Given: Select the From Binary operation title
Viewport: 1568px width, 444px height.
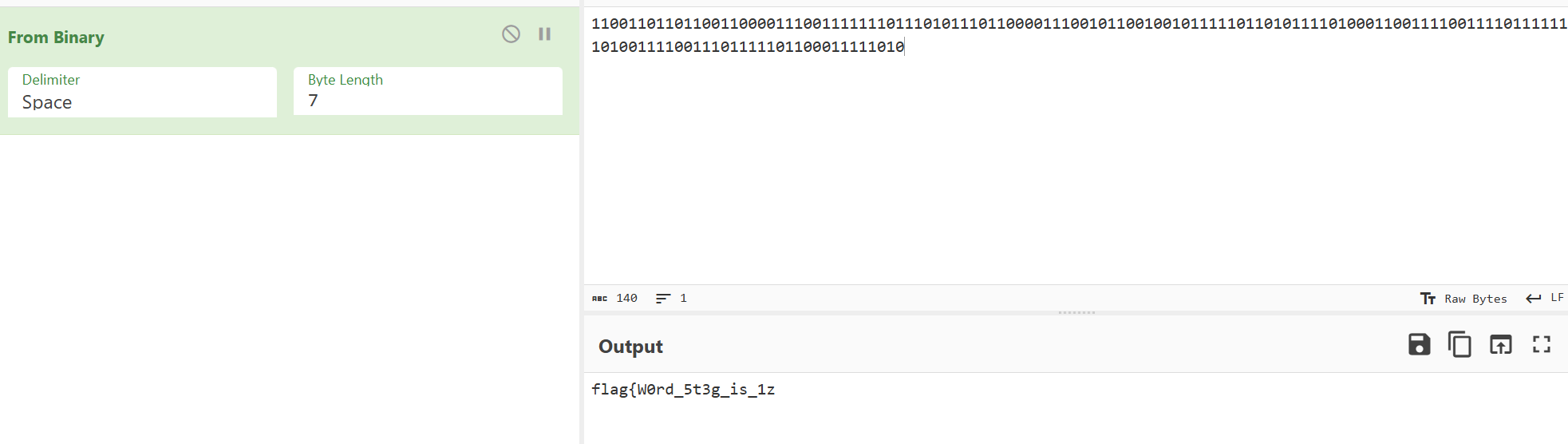Looking at the screenshot, I should coord(56,38).
